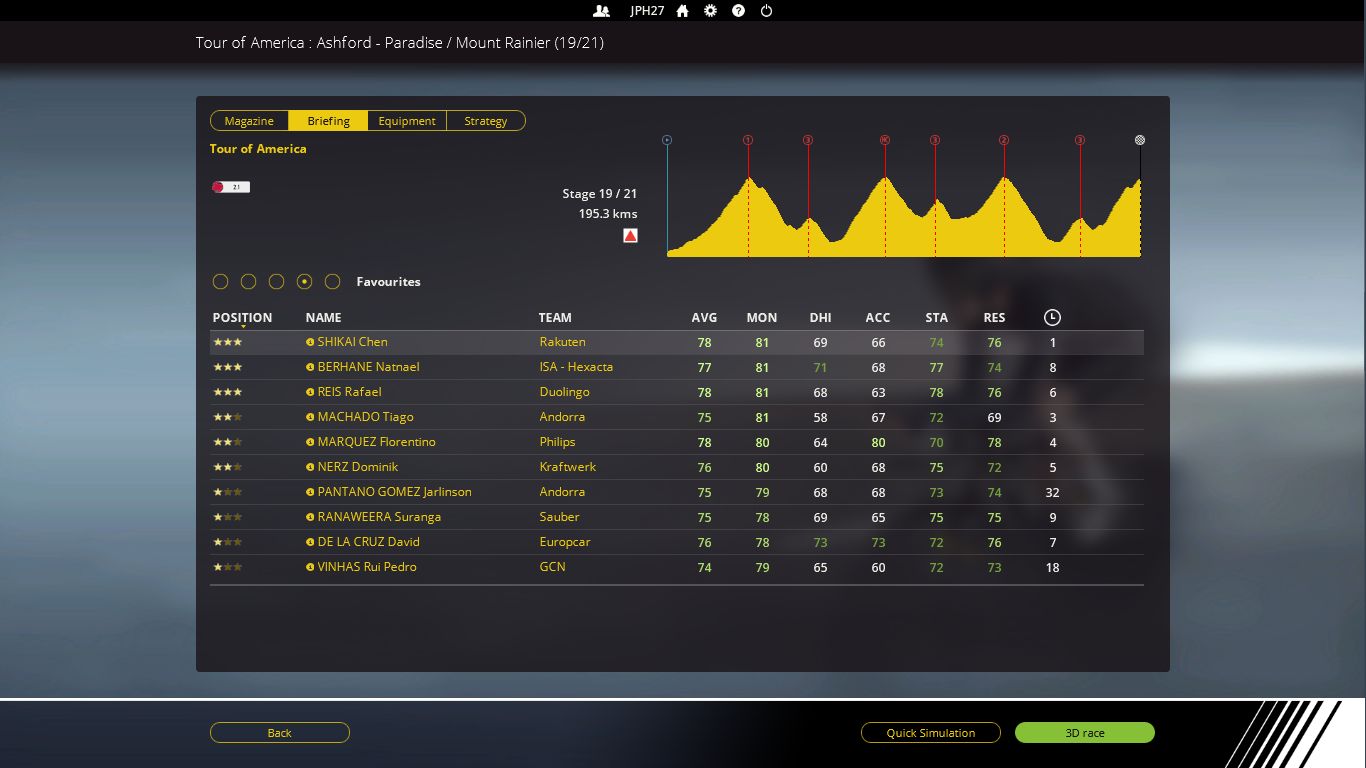The height and width of the screenshot is (768, 1366).
Task: Open the home screen icon
Action: (682, 11)
